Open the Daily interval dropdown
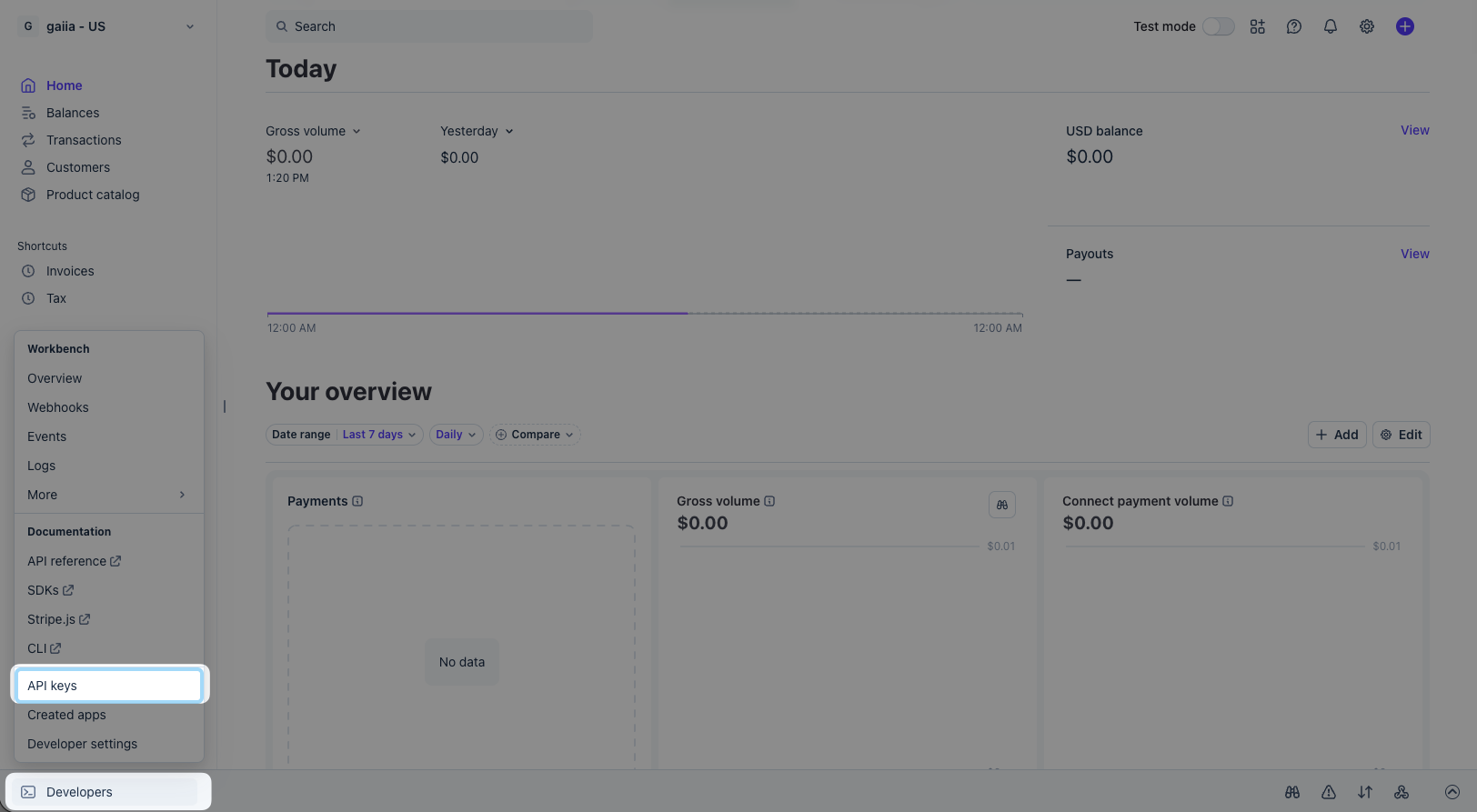This screenshot has height=812, width=1477. click(x=456, y=435)
